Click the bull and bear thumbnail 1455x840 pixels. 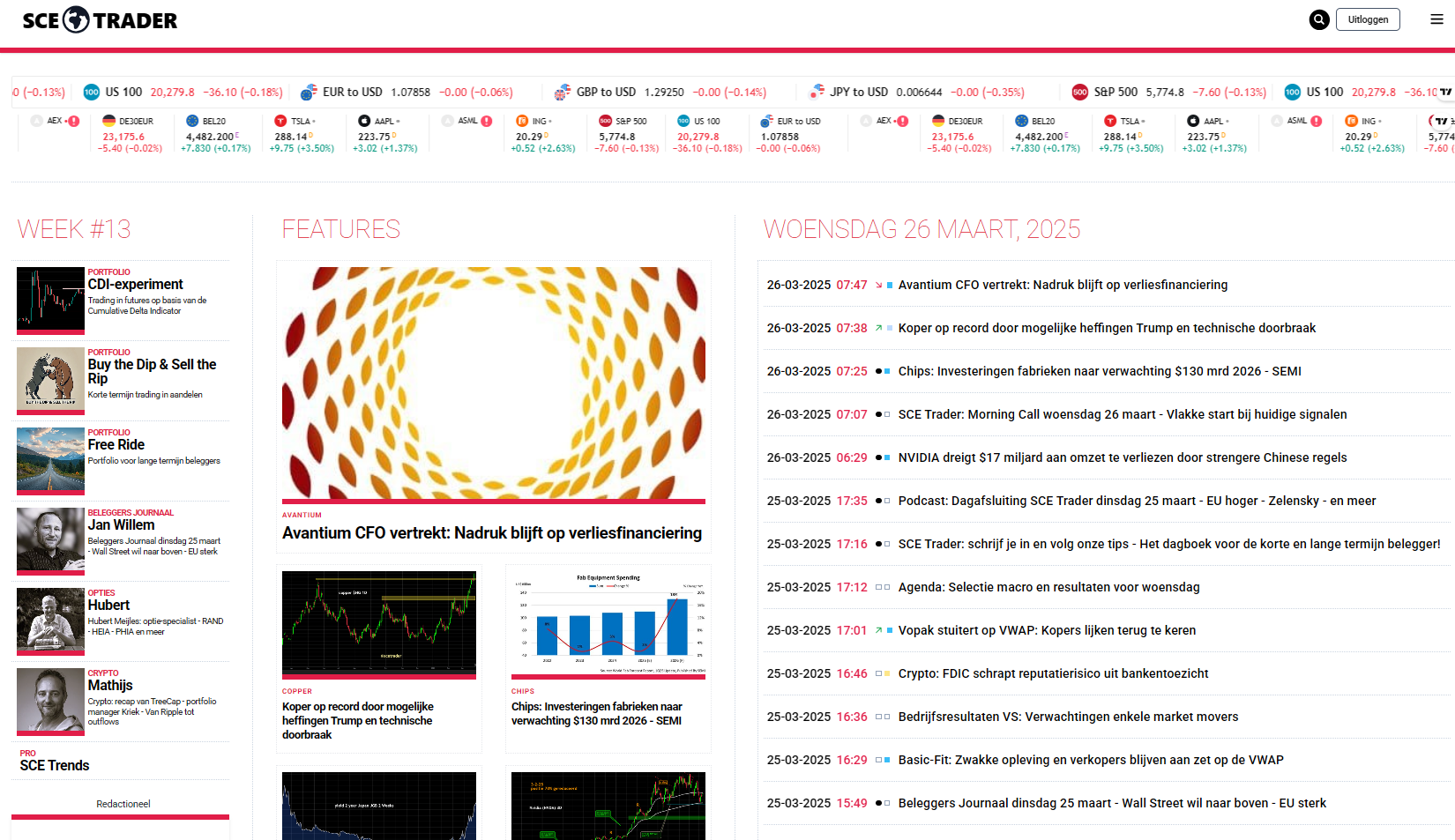(x=50, y=381)
